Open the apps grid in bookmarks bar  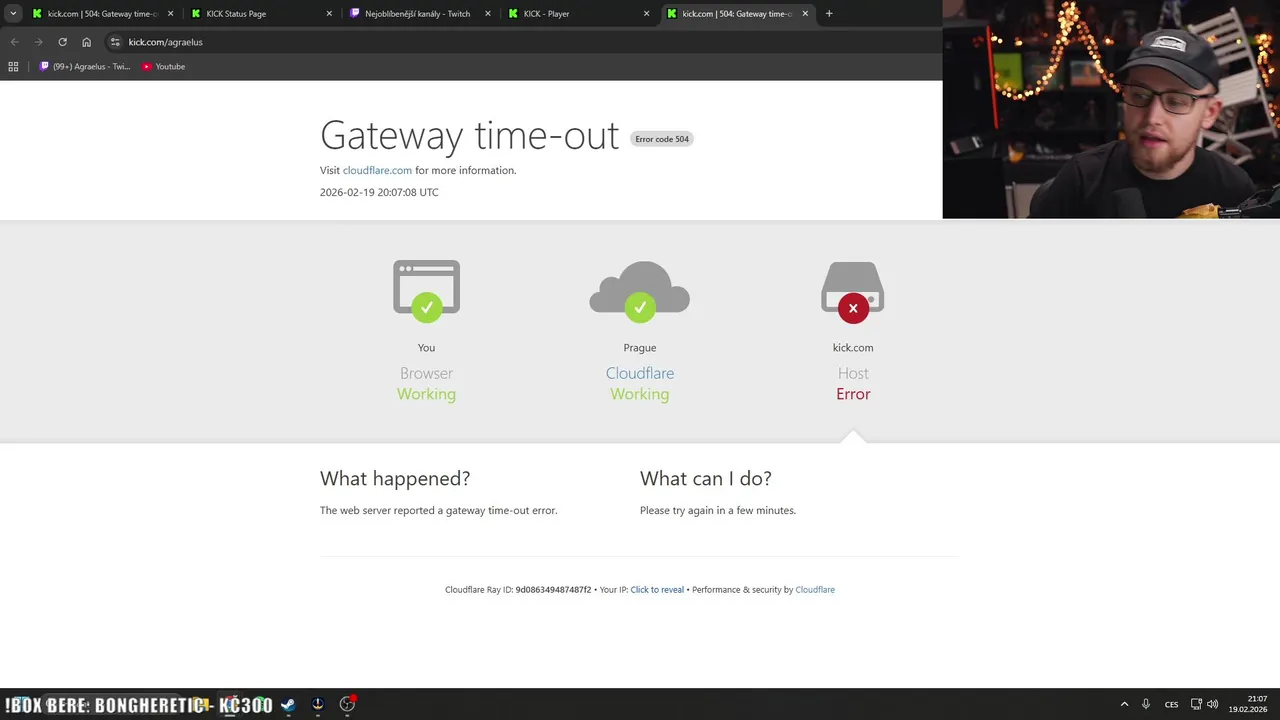point(13,66)
